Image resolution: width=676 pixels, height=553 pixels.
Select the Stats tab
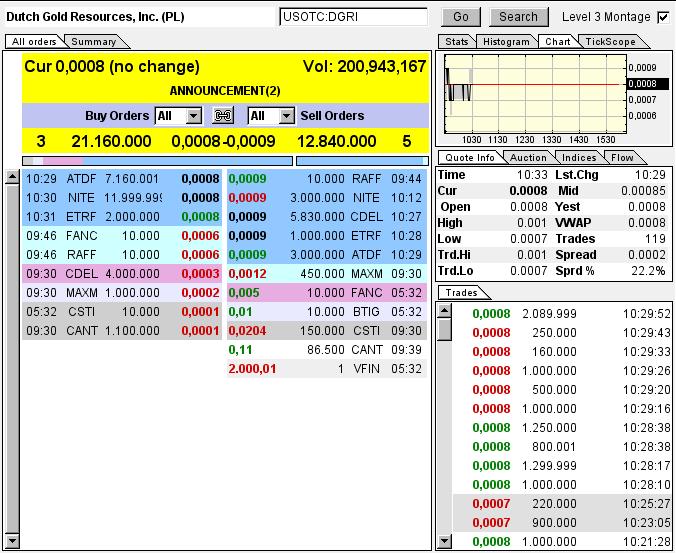[456, 42]
